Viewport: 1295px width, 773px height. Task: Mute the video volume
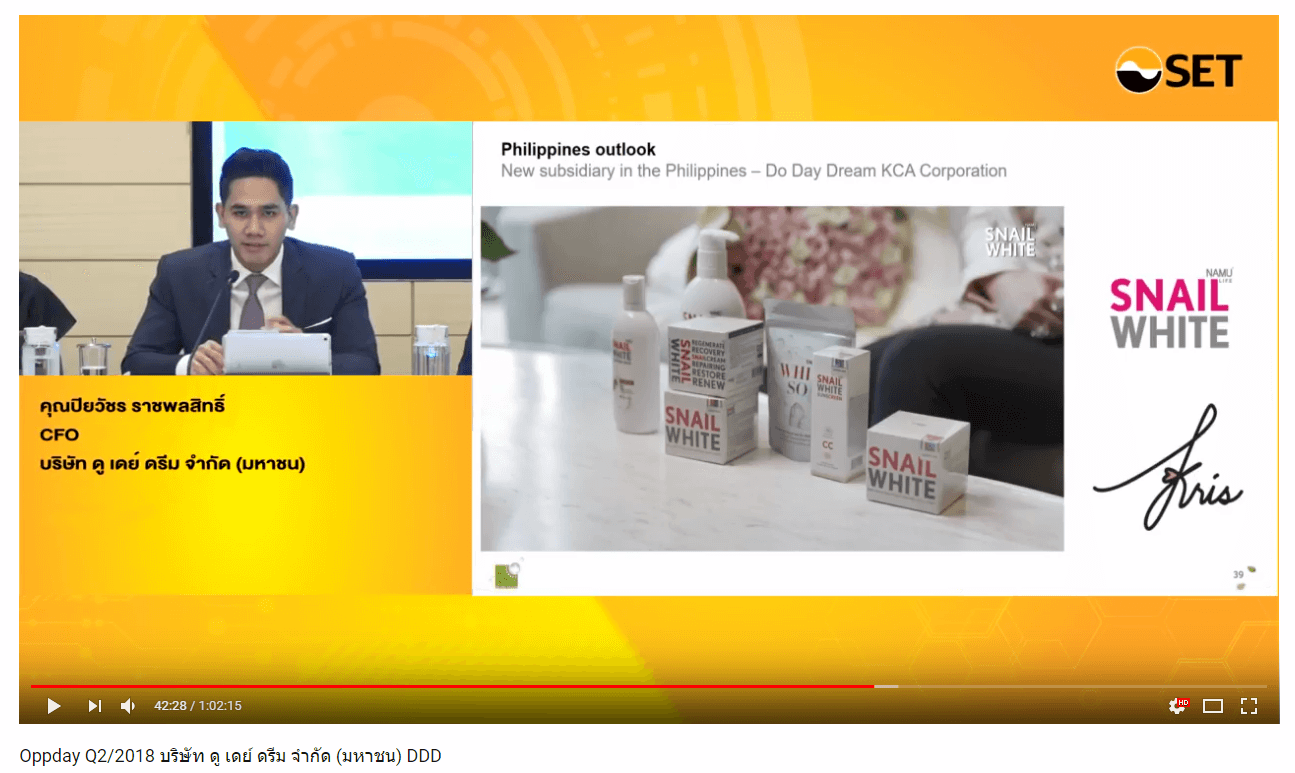[128, 706]
